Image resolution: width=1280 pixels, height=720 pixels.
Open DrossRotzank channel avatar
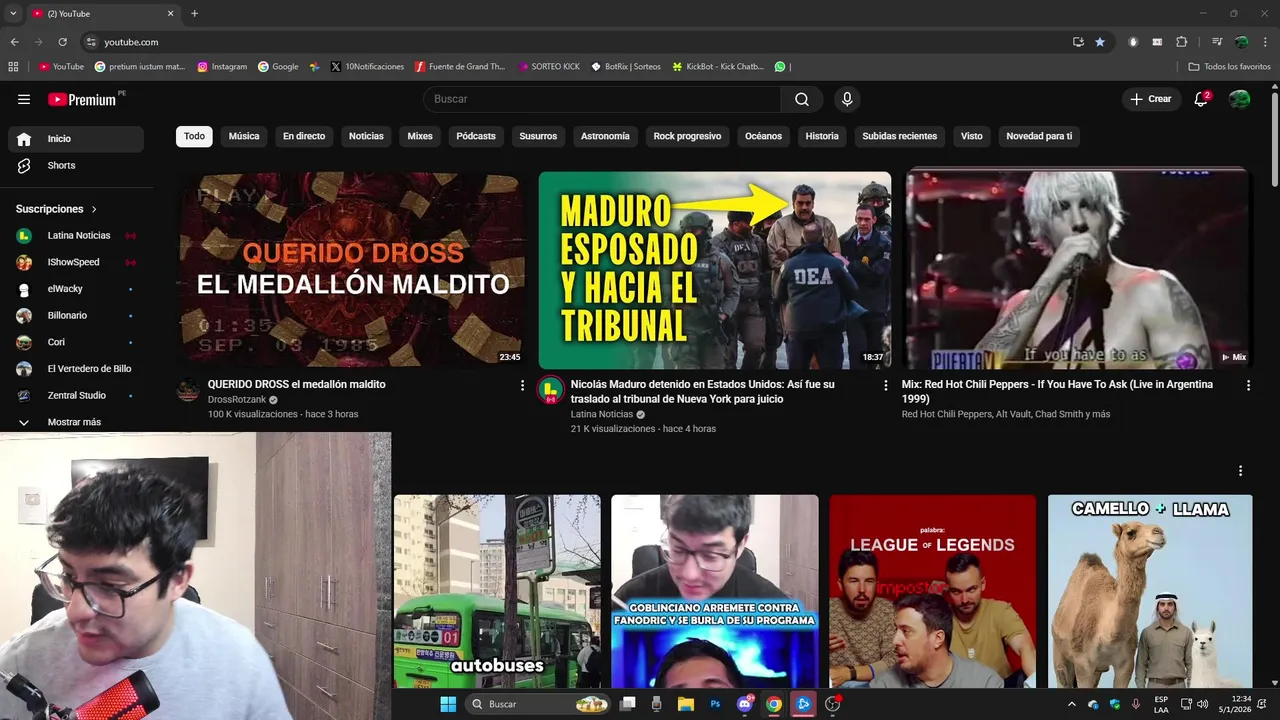[188, 390]
